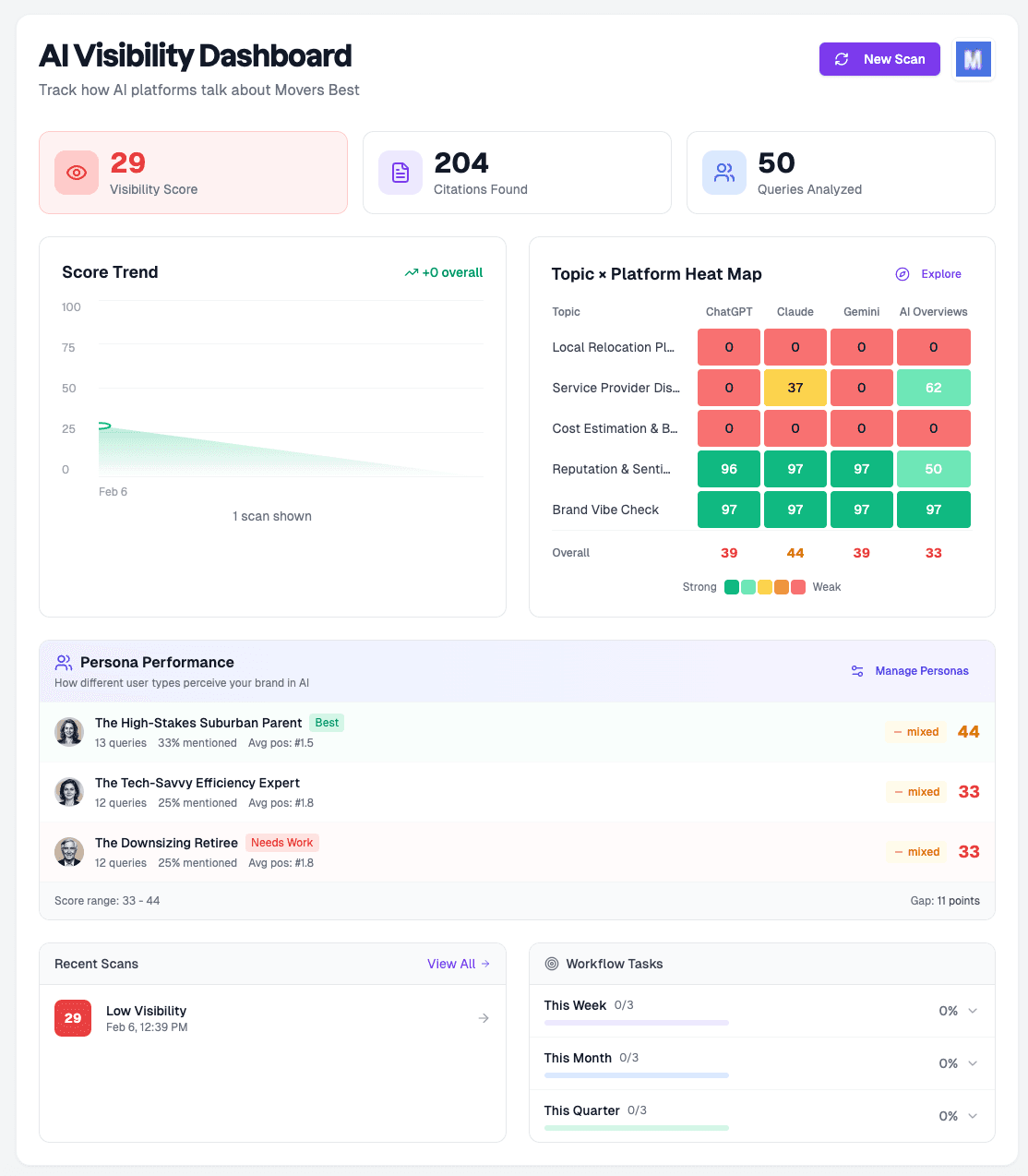Click the people icon on Queries Analyzed card
Screen dimensions: 1028x1176
tap(723, 173)
